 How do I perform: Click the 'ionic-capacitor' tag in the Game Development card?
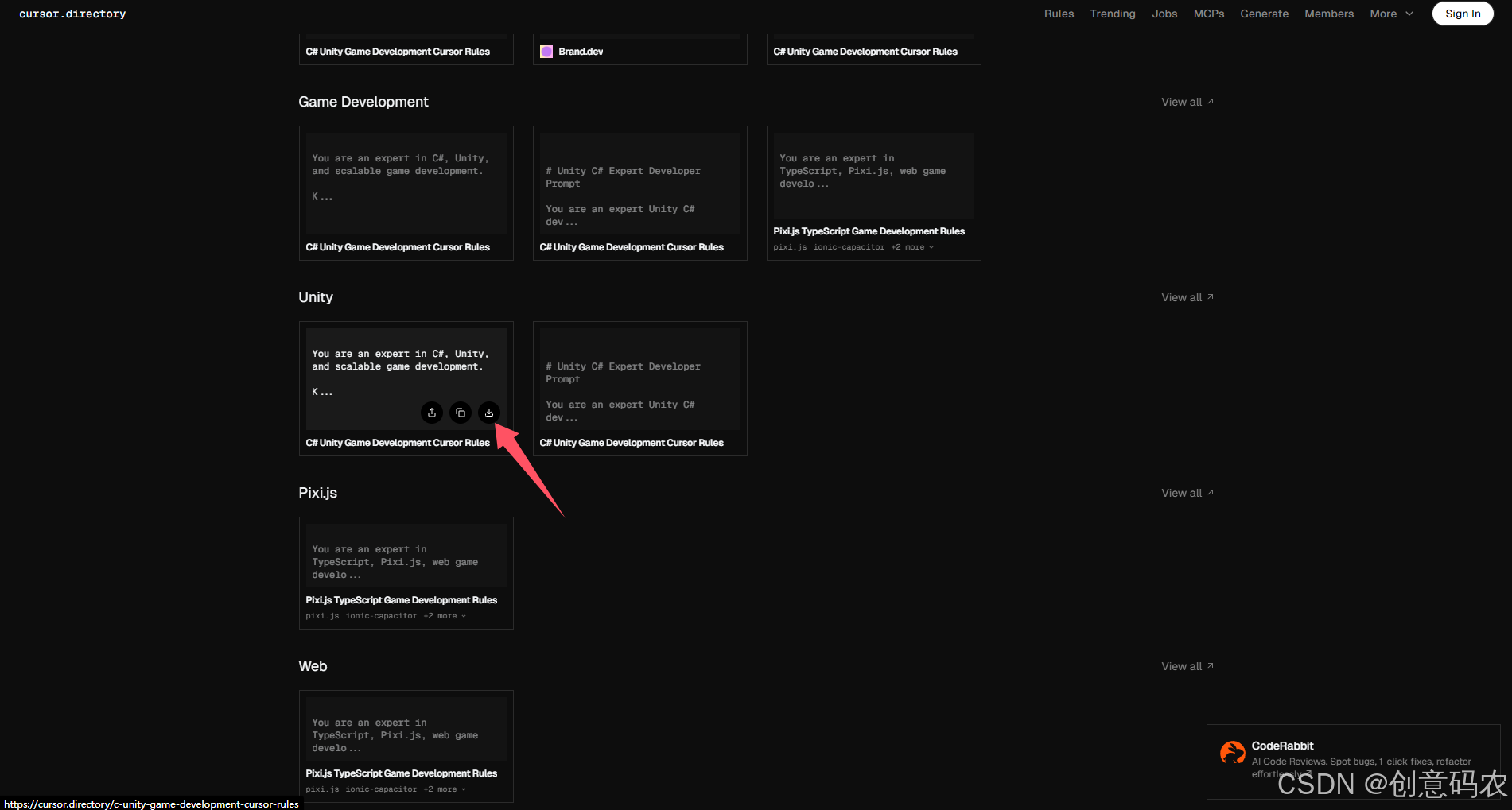click(x=849, y=247)
